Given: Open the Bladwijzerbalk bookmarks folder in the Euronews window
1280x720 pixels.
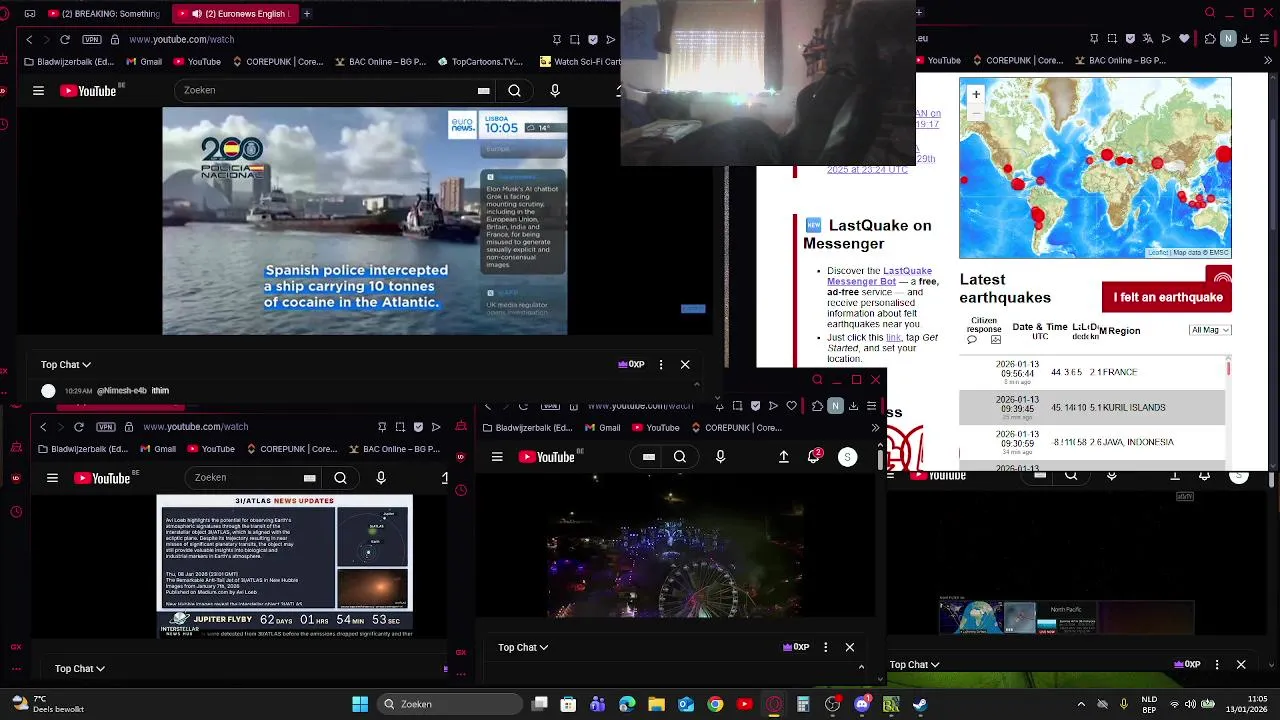Looking at the screenshot, I should 68,61.
